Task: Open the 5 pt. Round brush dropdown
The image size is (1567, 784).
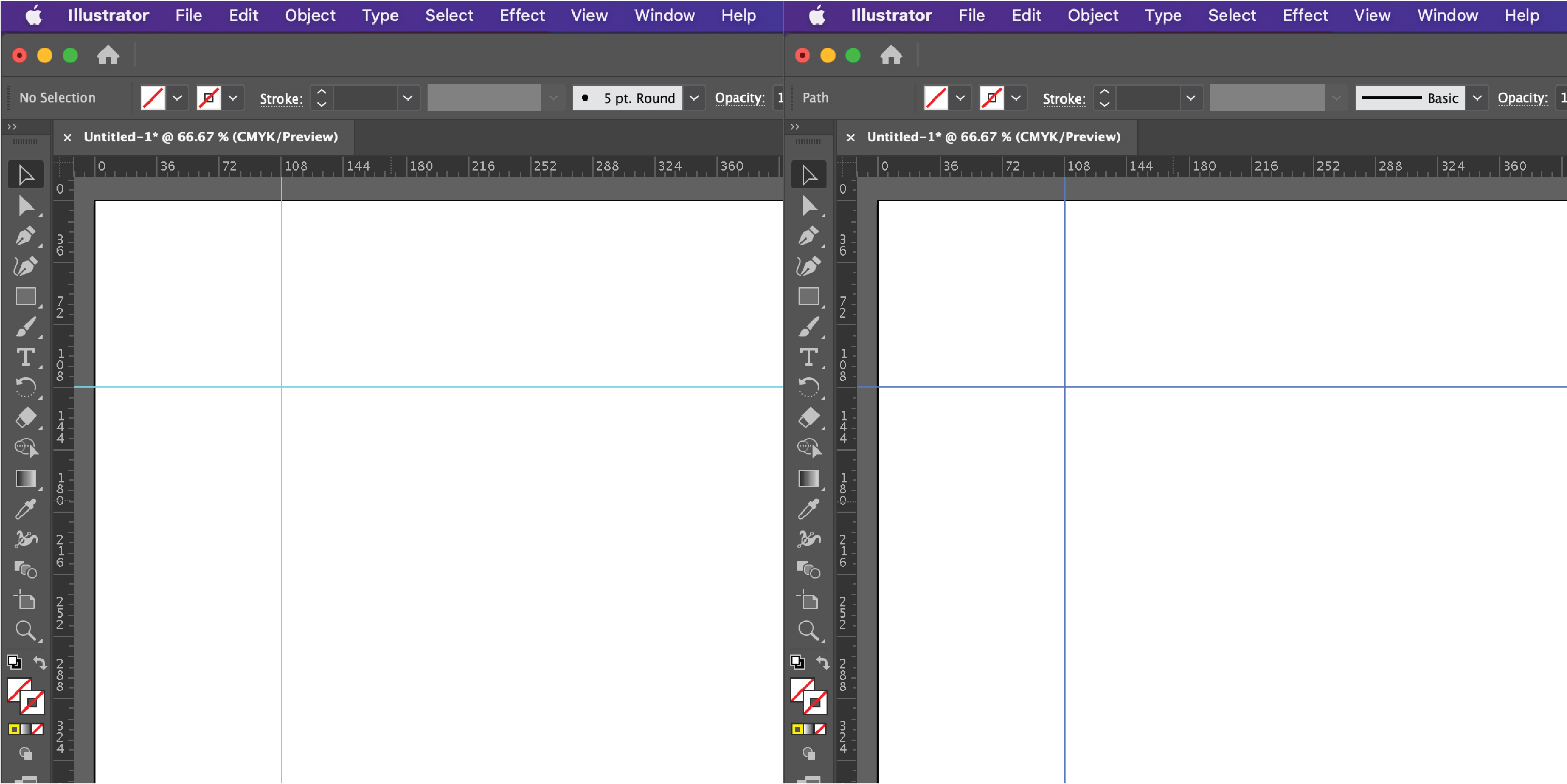Action: [x=693, y=98]
